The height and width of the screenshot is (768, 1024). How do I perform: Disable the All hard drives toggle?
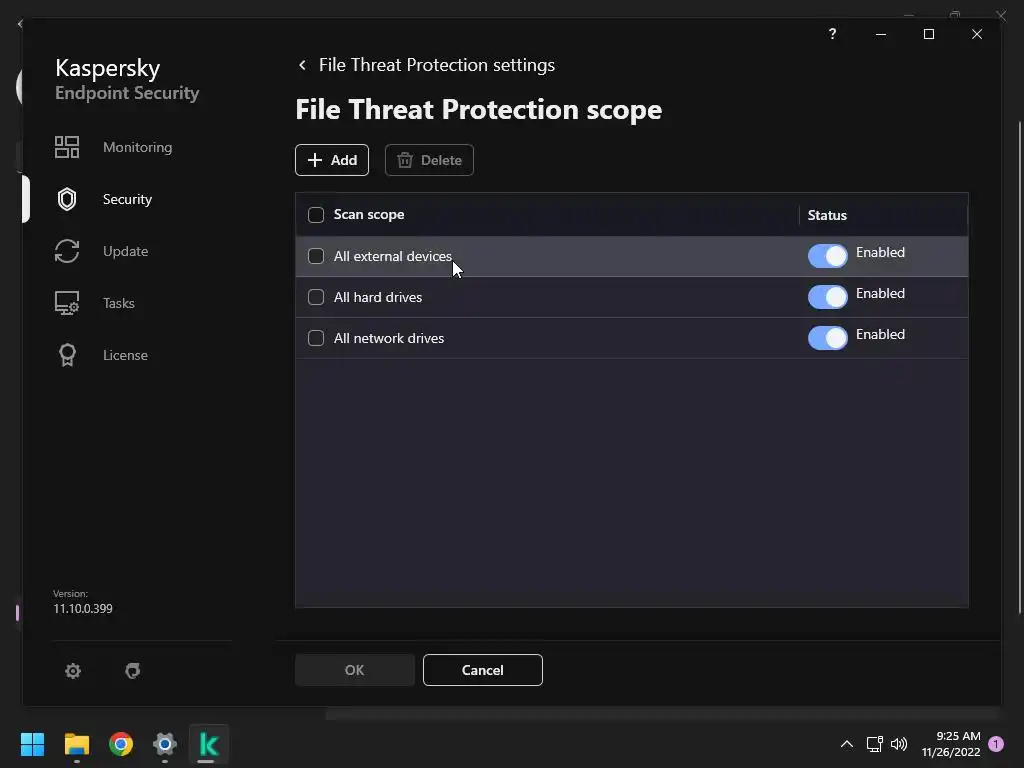tap(827, 297)
